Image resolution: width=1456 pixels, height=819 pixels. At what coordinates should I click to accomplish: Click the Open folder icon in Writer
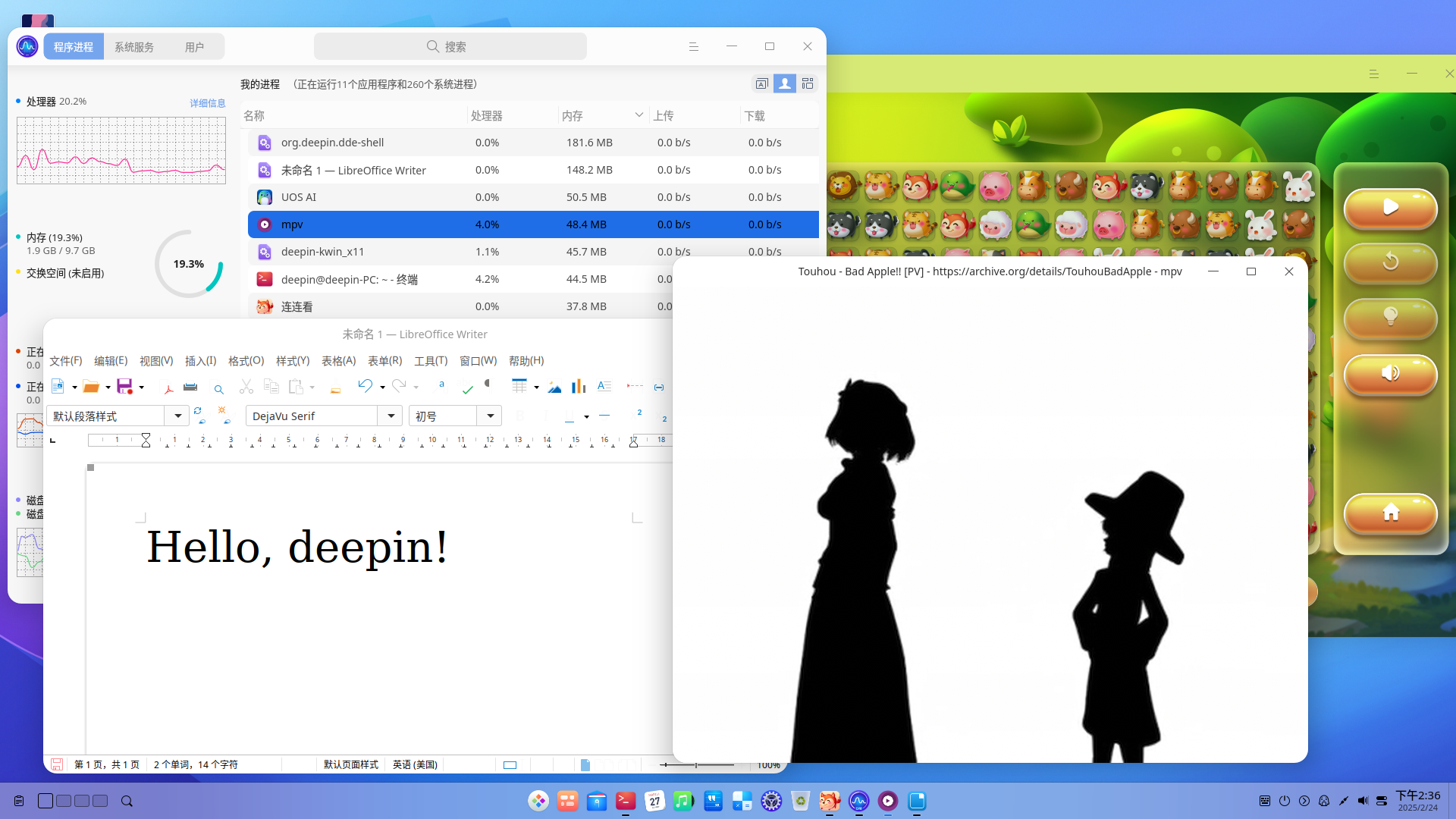pyautogui.click(x=91, y=387)
